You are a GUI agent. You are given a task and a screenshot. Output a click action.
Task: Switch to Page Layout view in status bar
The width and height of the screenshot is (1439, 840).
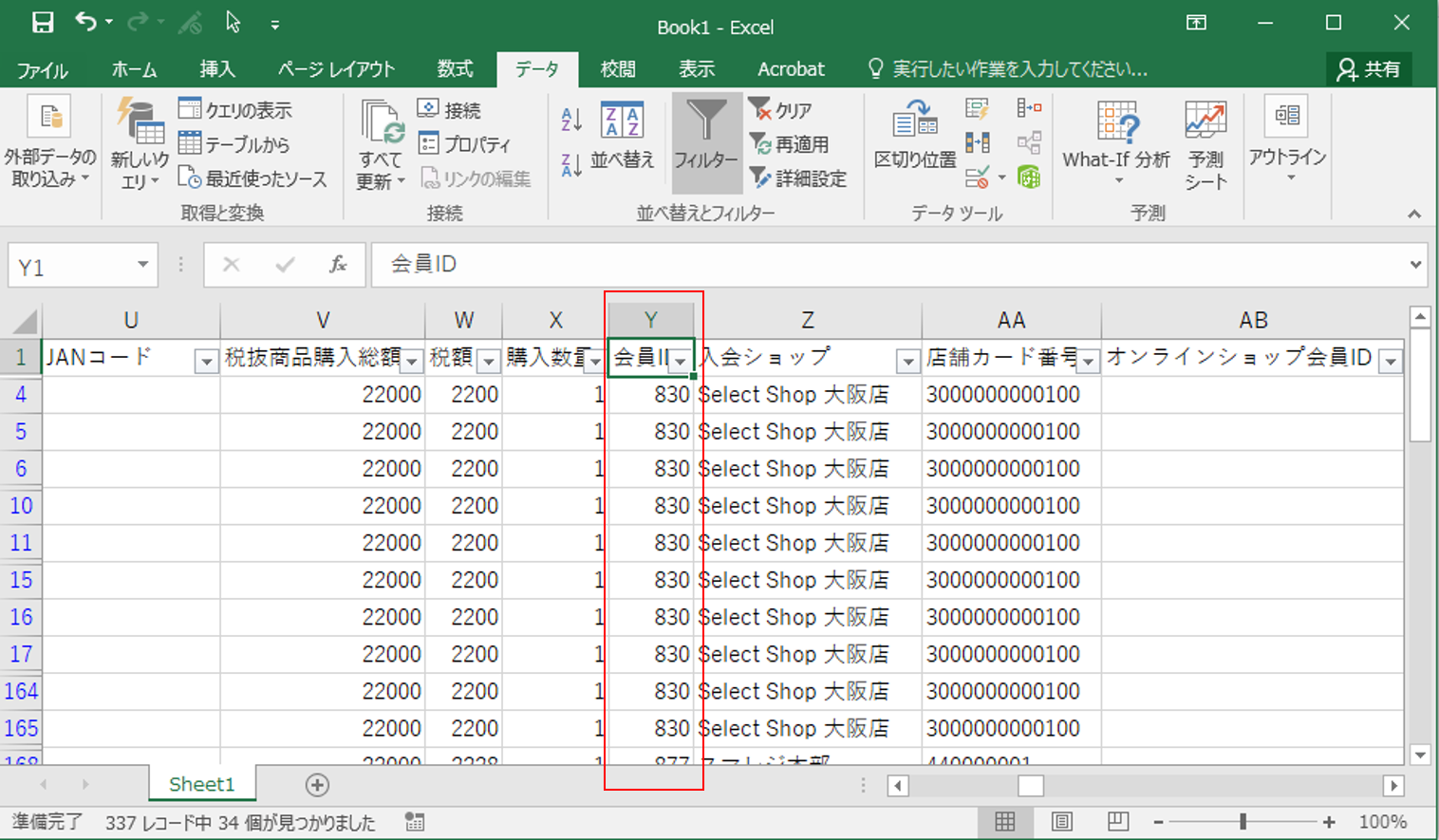point(1062,822)
